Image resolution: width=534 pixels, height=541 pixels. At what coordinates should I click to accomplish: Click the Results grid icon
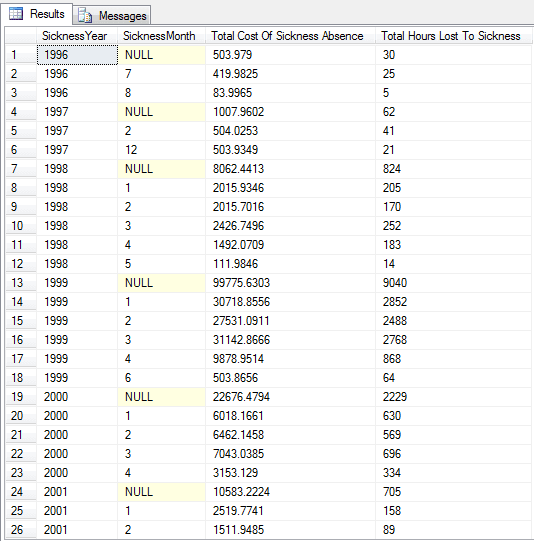click(x=16, y=14)
